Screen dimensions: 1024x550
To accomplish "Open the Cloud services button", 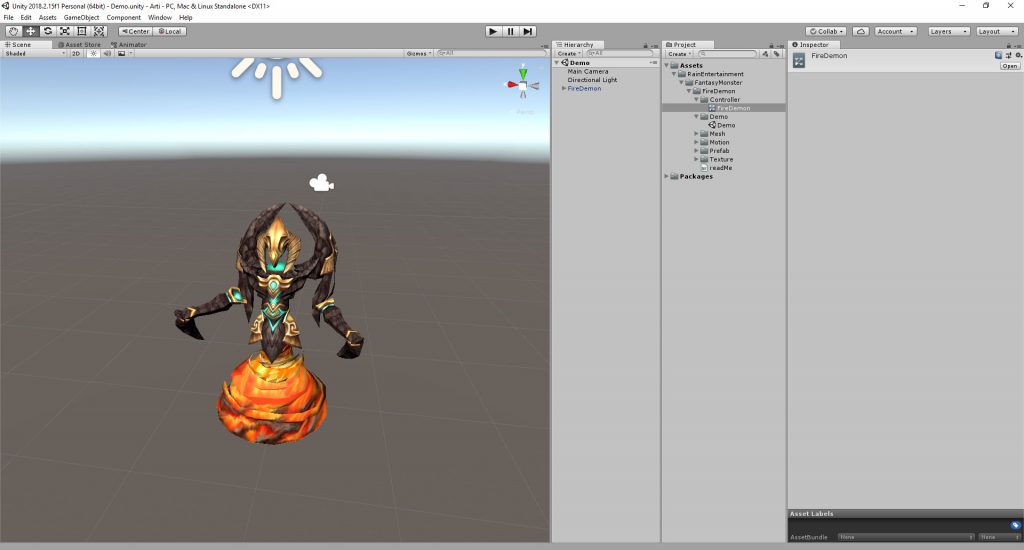I will 860,31.
